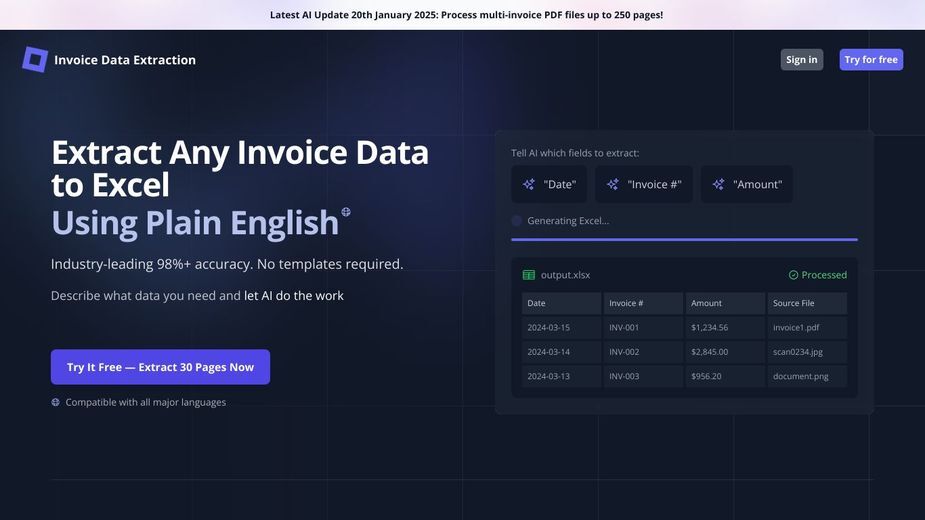
Task: Select the "Invoice #" field chip
Action: 644,184
